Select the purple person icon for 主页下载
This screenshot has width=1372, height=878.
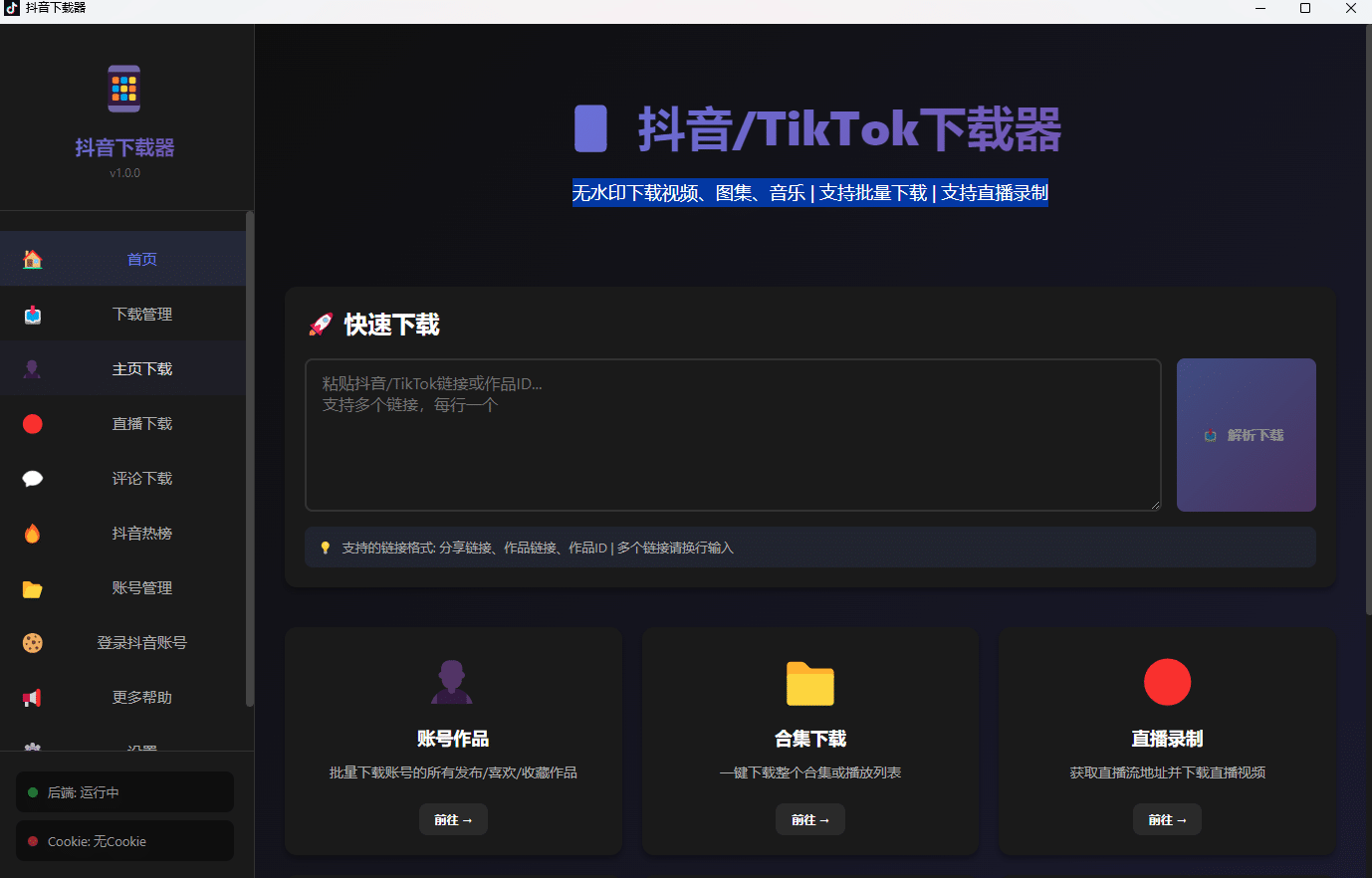click(32, 368)
